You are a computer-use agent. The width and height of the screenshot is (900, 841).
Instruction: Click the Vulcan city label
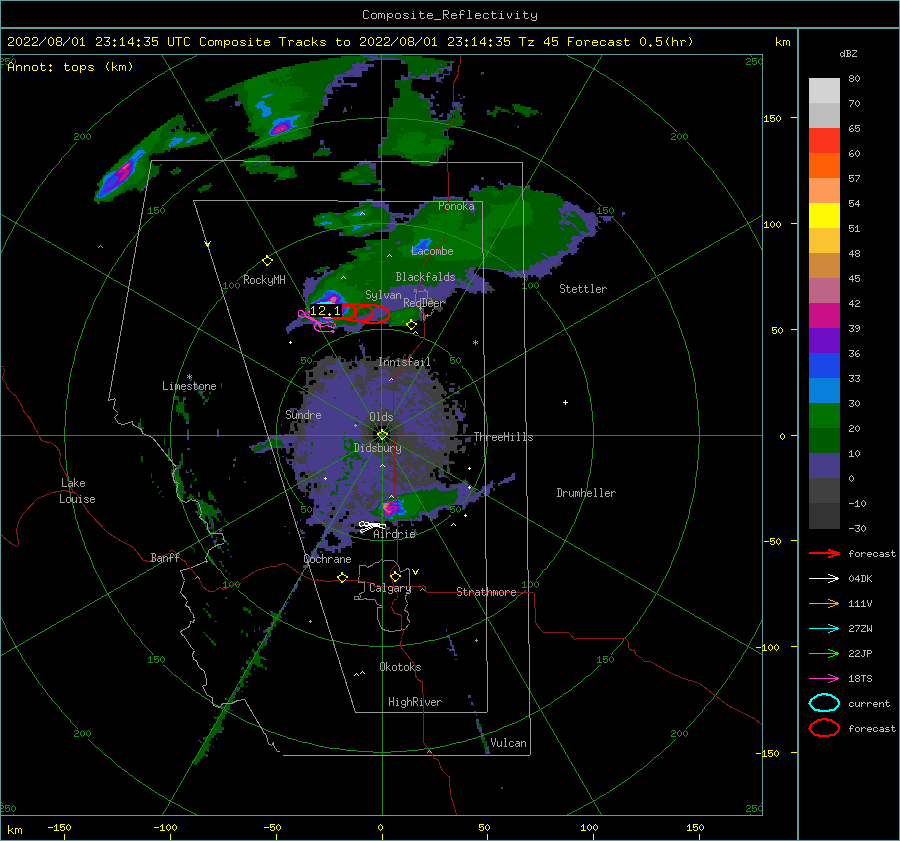pos(509,743)
